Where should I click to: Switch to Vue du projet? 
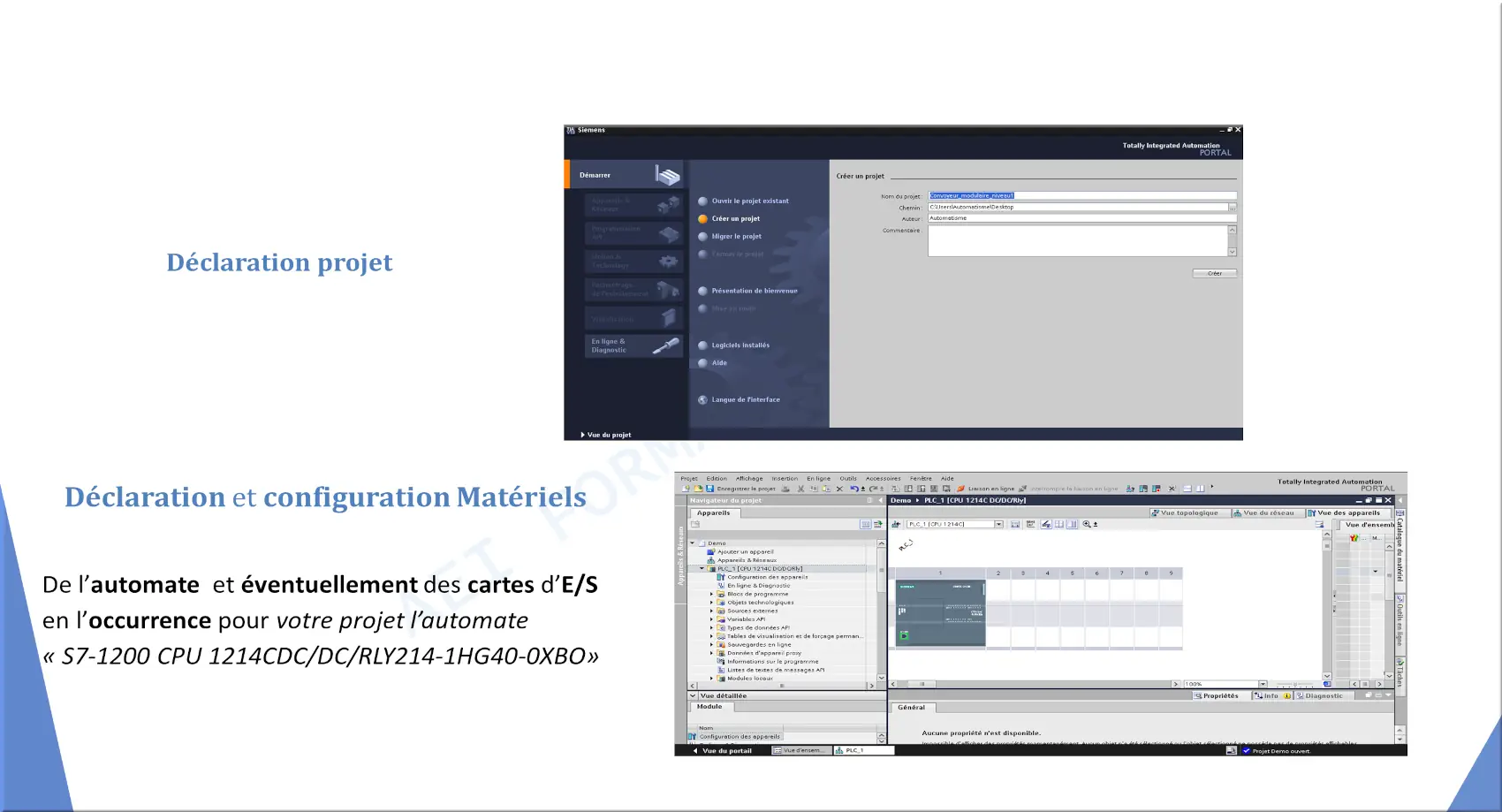click(607, 435)
